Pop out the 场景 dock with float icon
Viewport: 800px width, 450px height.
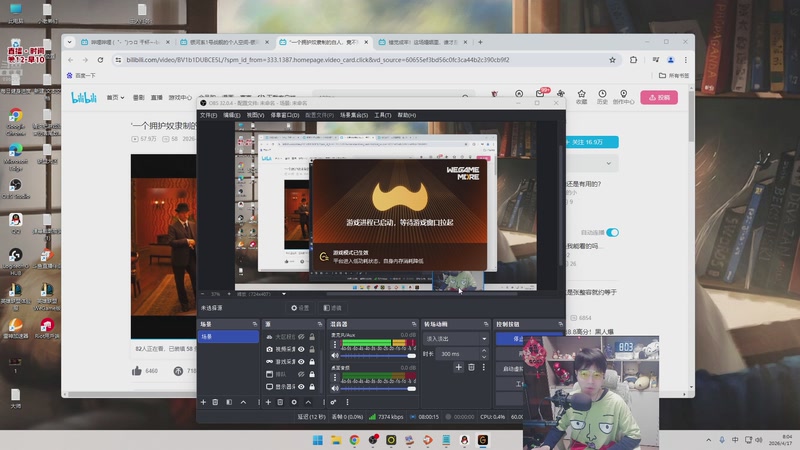pos(255,324)
